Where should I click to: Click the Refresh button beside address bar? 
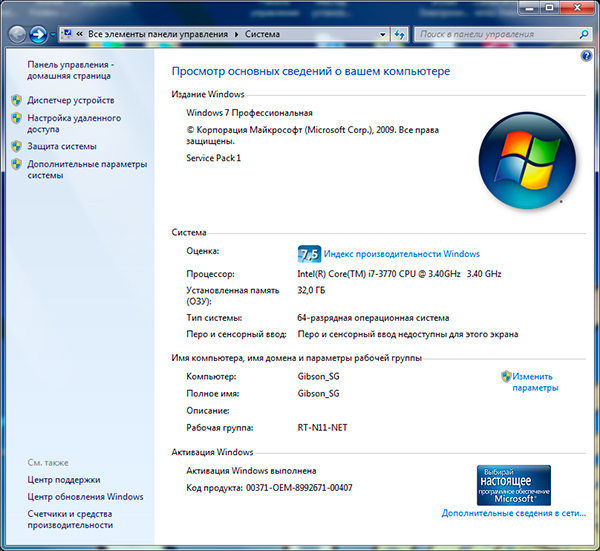click(x=399, y=34)
